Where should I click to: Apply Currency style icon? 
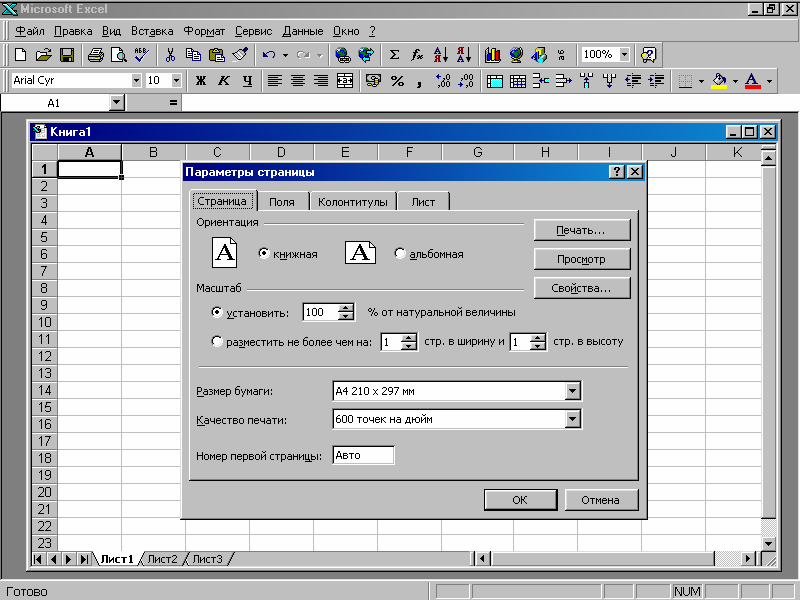373,81
